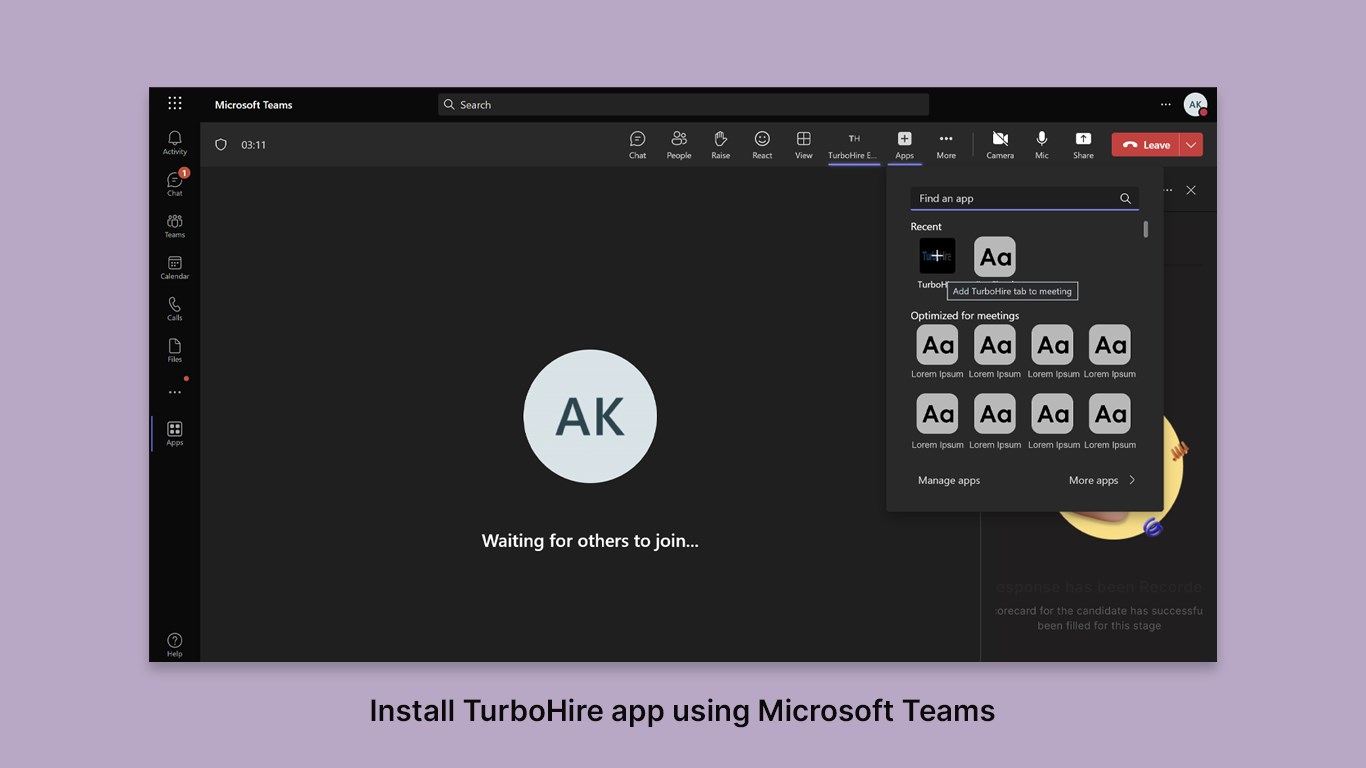Open last Lorem Ipsum app in bottom row

coord(1110,421)
